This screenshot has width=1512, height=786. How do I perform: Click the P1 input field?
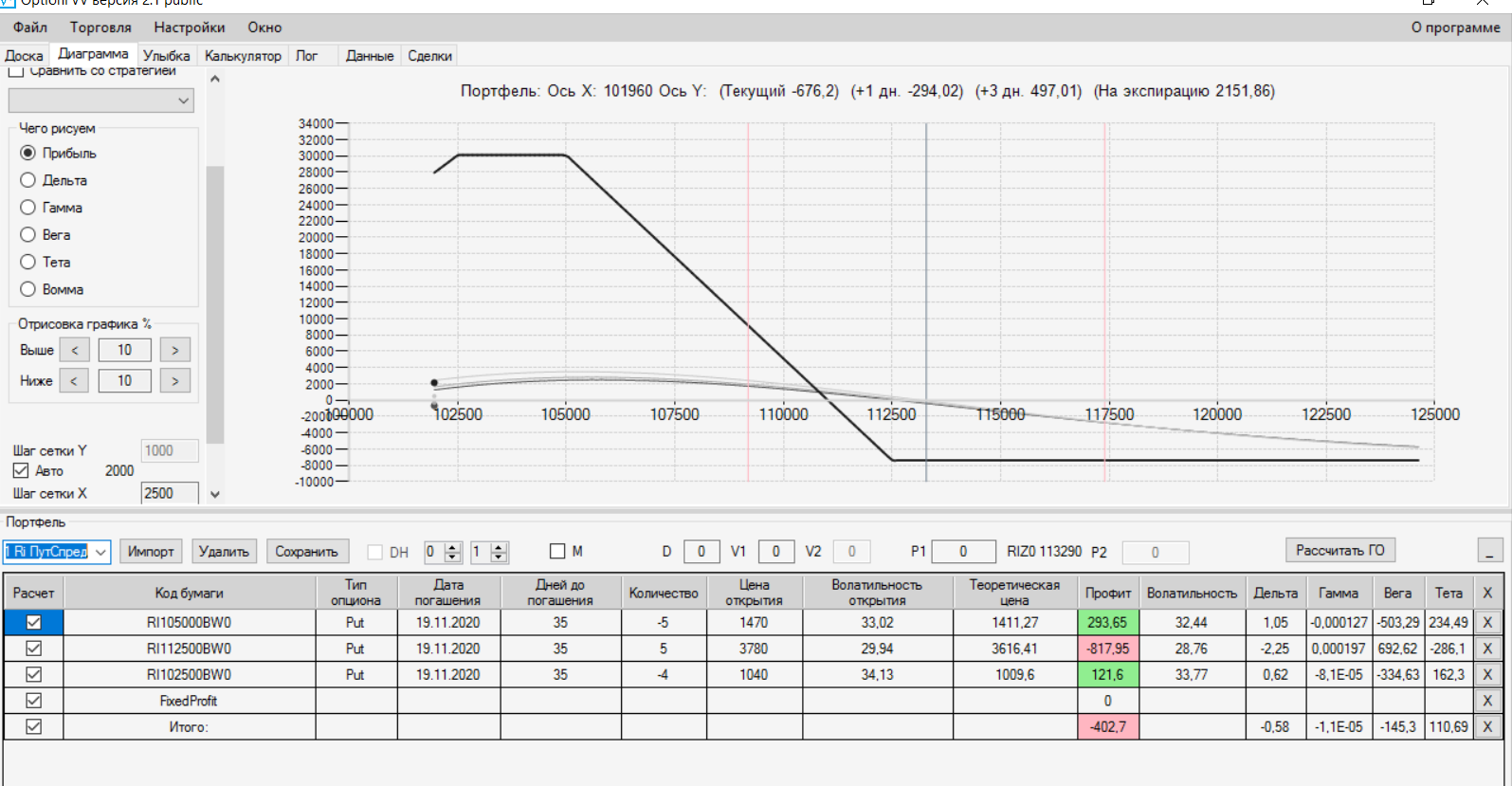(963, 551)
